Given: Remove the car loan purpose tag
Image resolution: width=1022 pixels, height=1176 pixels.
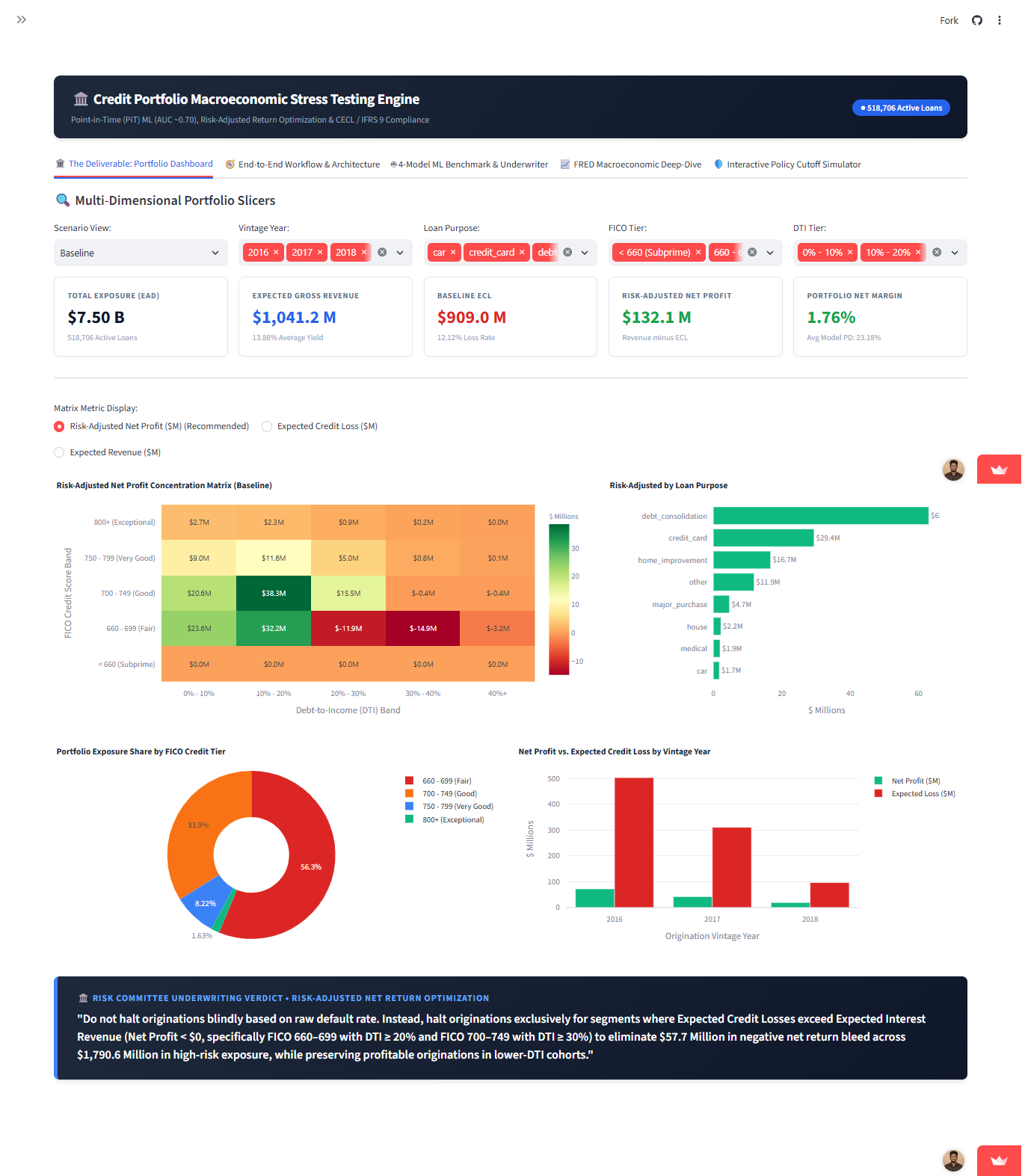Looking at the screenshot, I should pyautogui.click(x=453, y=253).
